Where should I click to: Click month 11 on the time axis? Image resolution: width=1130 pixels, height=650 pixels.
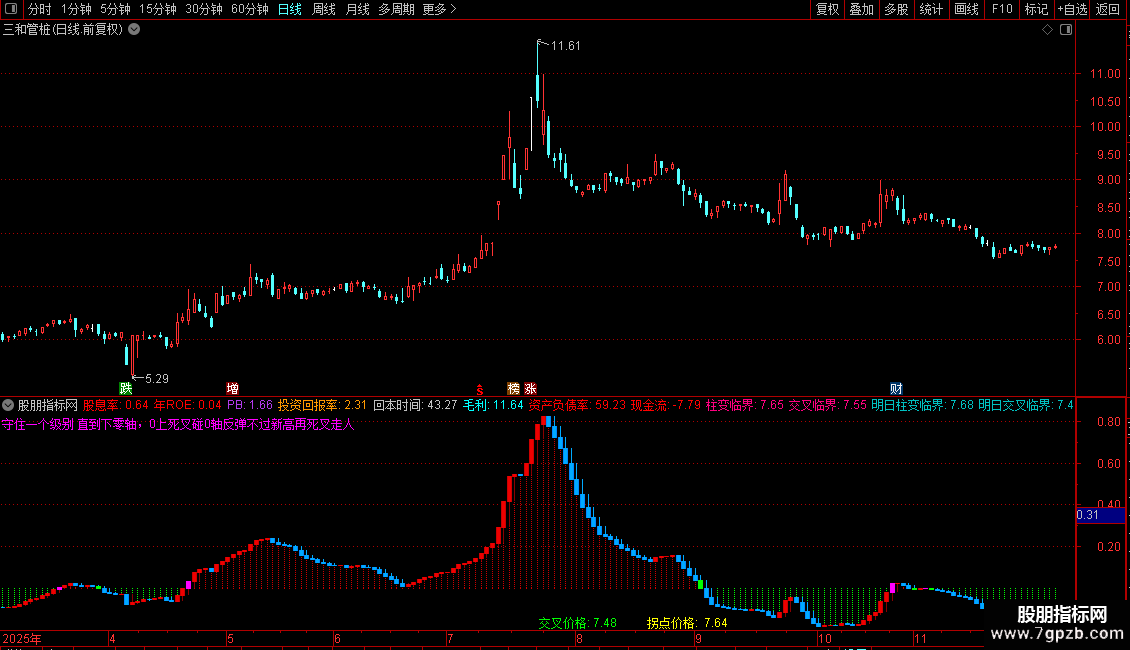(920, 638)
